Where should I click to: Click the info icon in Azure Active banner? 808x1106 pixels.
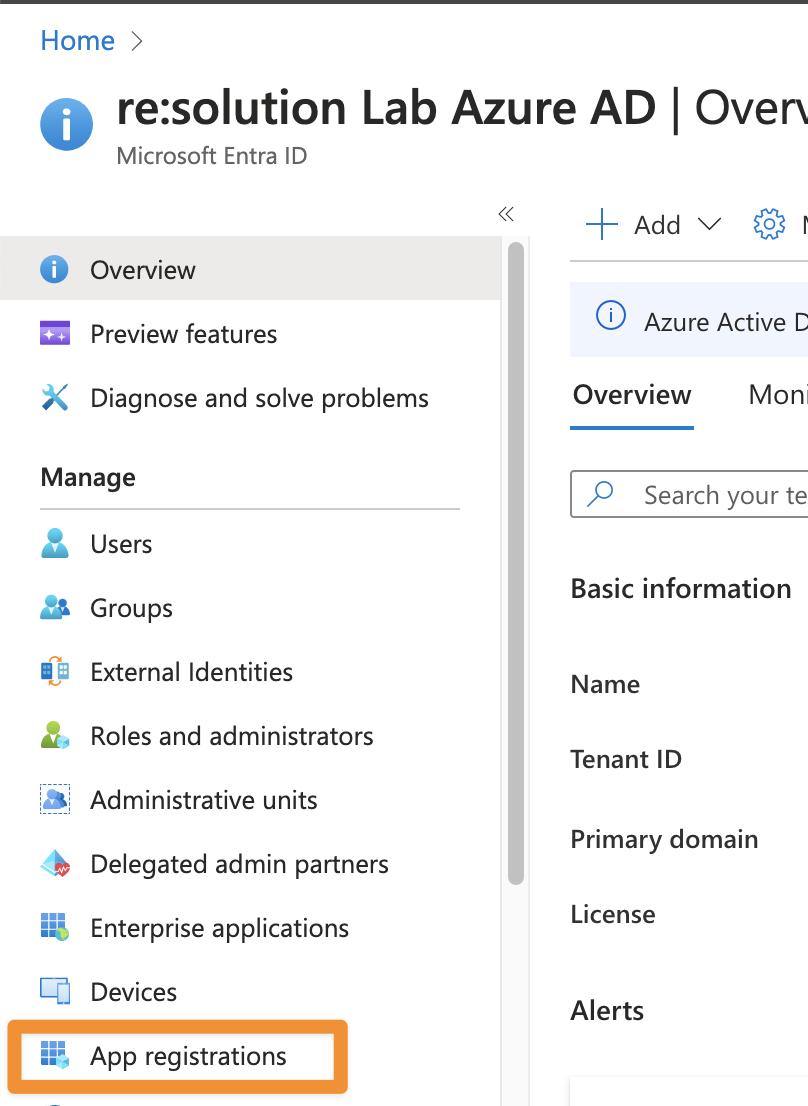point(611,315)
